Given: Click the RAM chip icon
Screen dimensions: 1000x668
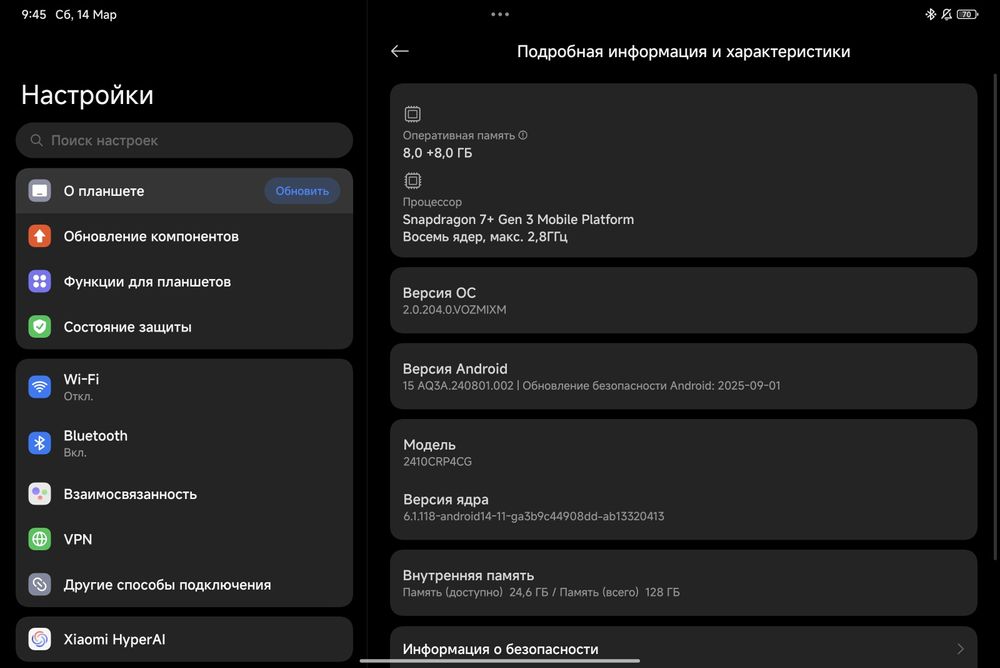Looking at the screenshot, I should click(413, 114).
